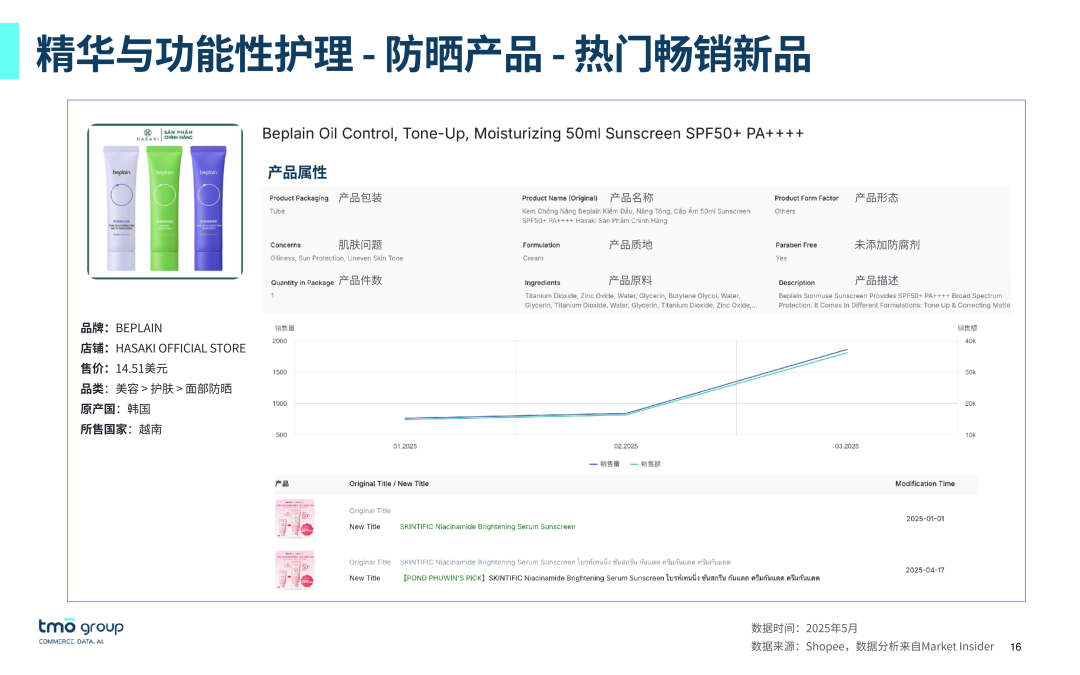Click the slide title 精华与功能性护理 - 防晒产品 - 热门畅销新品
The width and height of the screenshot is (1080, 675).
pyautogui.click(x=423, y=54)
